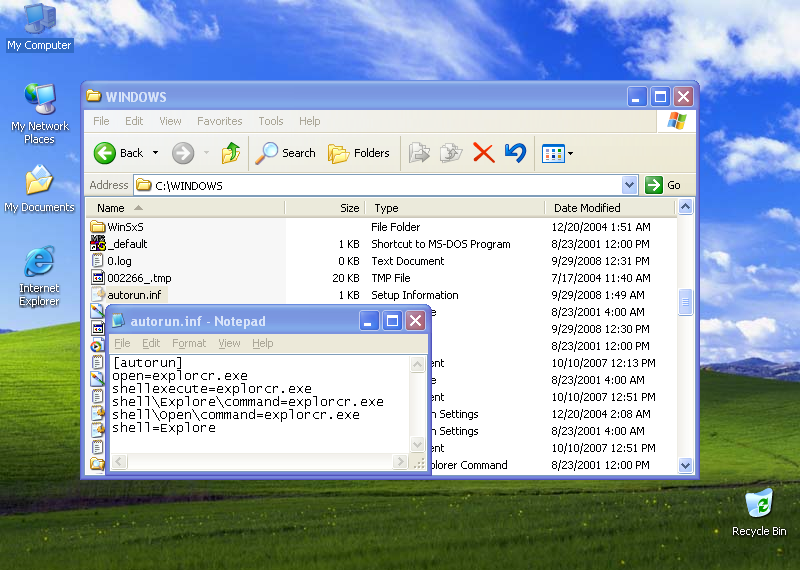Sort by the Date Modified column header
This screenshot has height=570, width=800.
[x=610, y=208]
